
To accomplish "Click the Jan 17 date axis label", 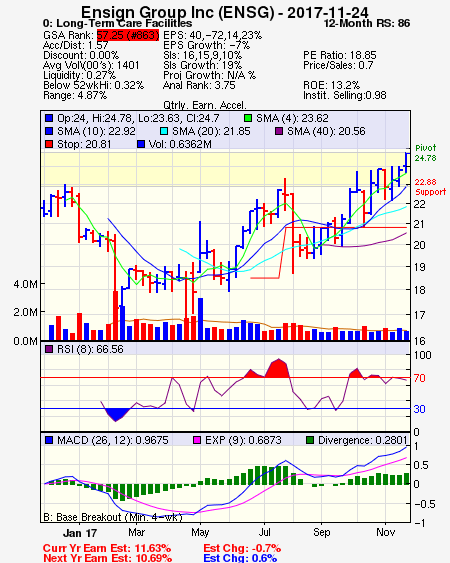I will point(80,533).
